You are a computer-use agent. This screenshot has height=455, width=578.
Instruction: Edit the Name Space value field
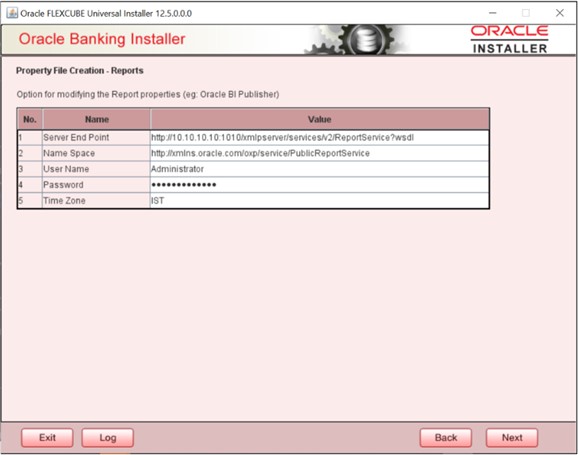pos(320,153)
